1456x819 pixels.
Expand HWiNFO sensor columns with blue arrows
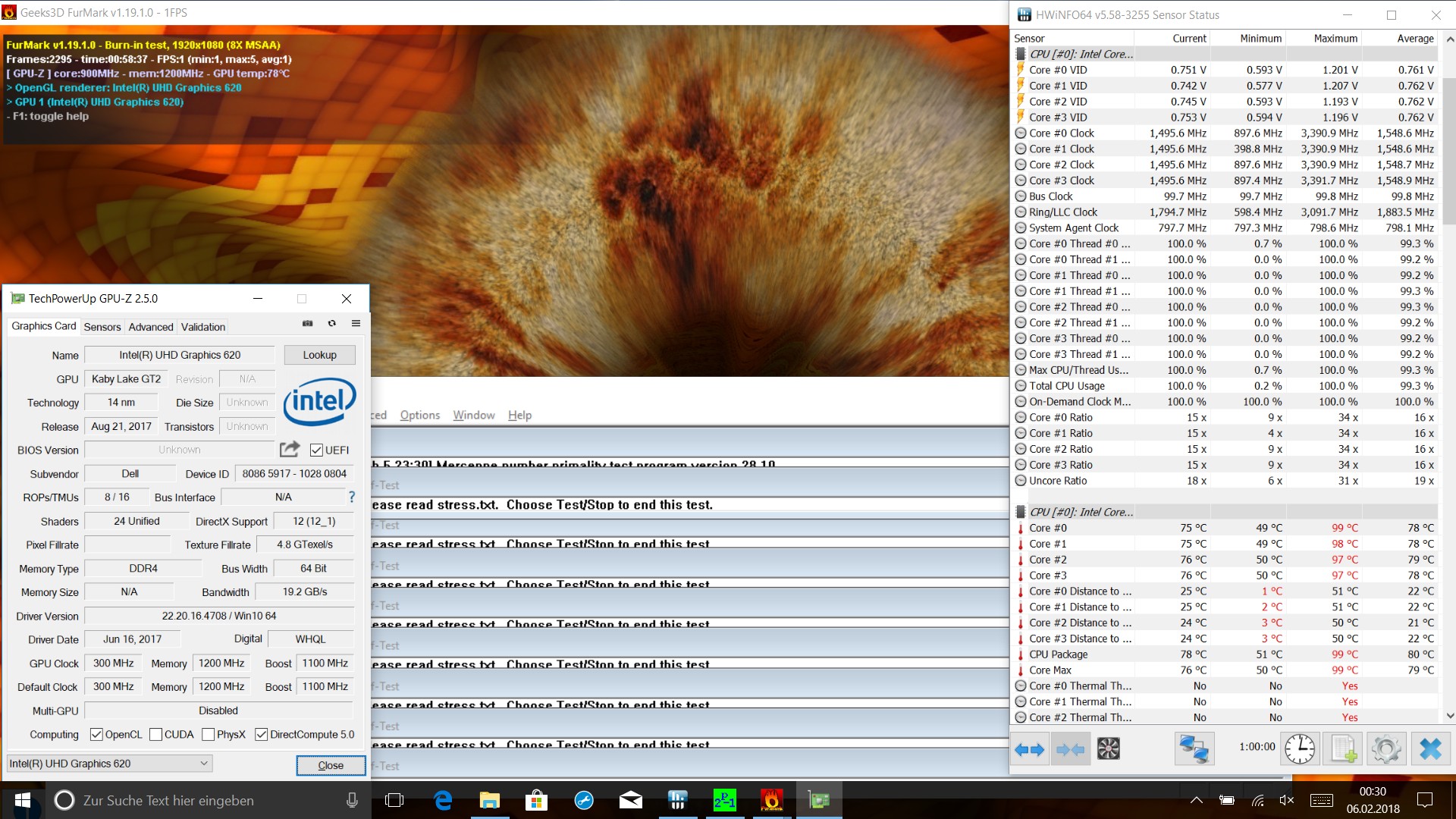(1029, 749)
